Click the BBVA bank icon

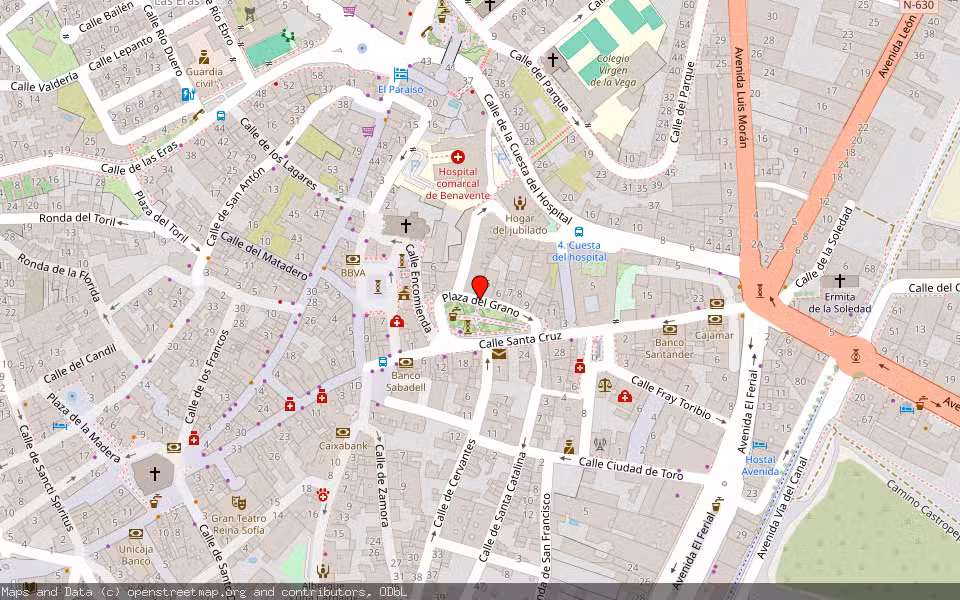[353, 260]
